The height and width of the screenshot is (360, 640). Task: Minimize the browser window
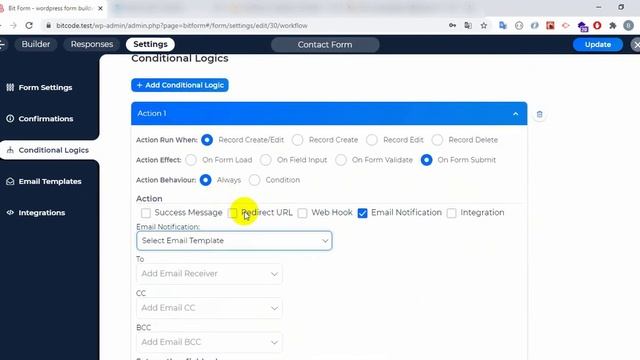[x=598, y=7]
